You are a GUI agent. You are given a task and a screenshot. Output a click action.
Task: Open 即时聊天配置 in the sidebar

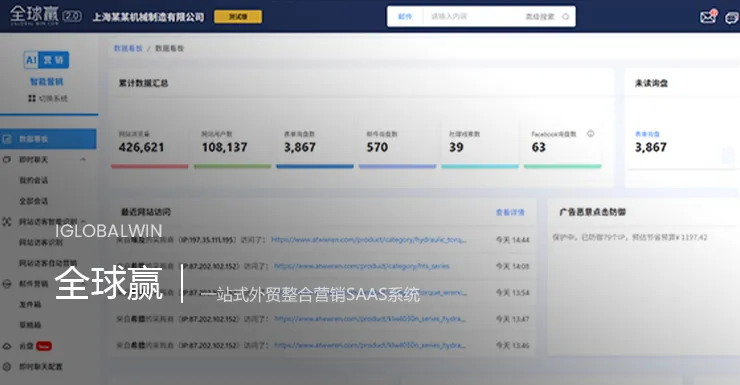41,366
